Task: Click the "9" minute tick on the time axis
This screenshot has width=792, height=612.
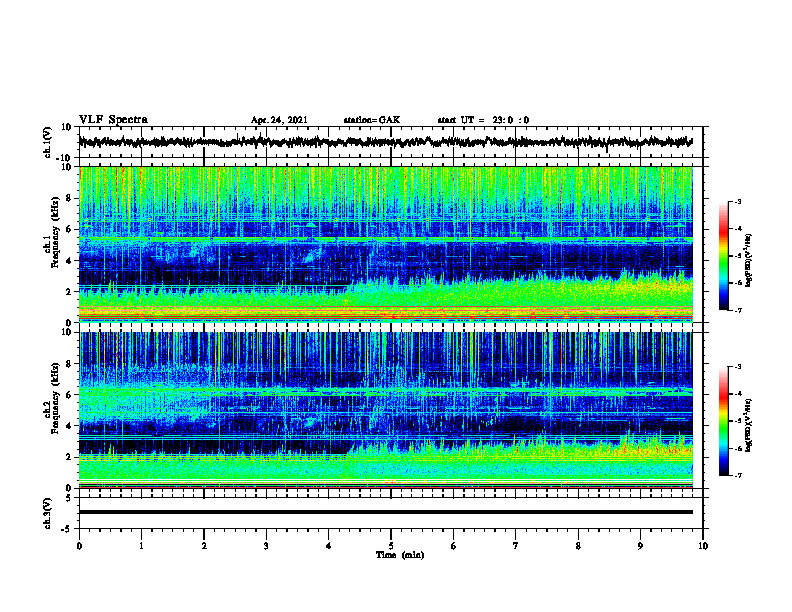Action: [x=640, y=546]
